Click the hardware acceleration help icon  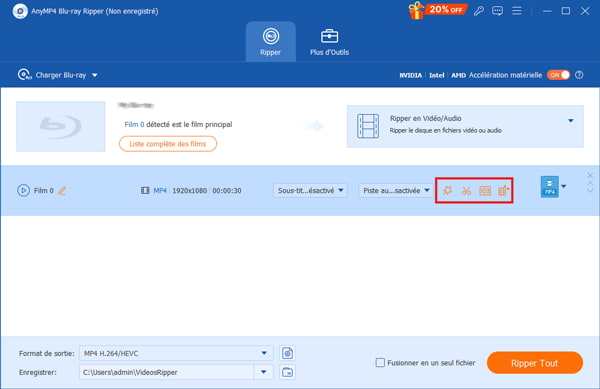click(x=579, y=75)
